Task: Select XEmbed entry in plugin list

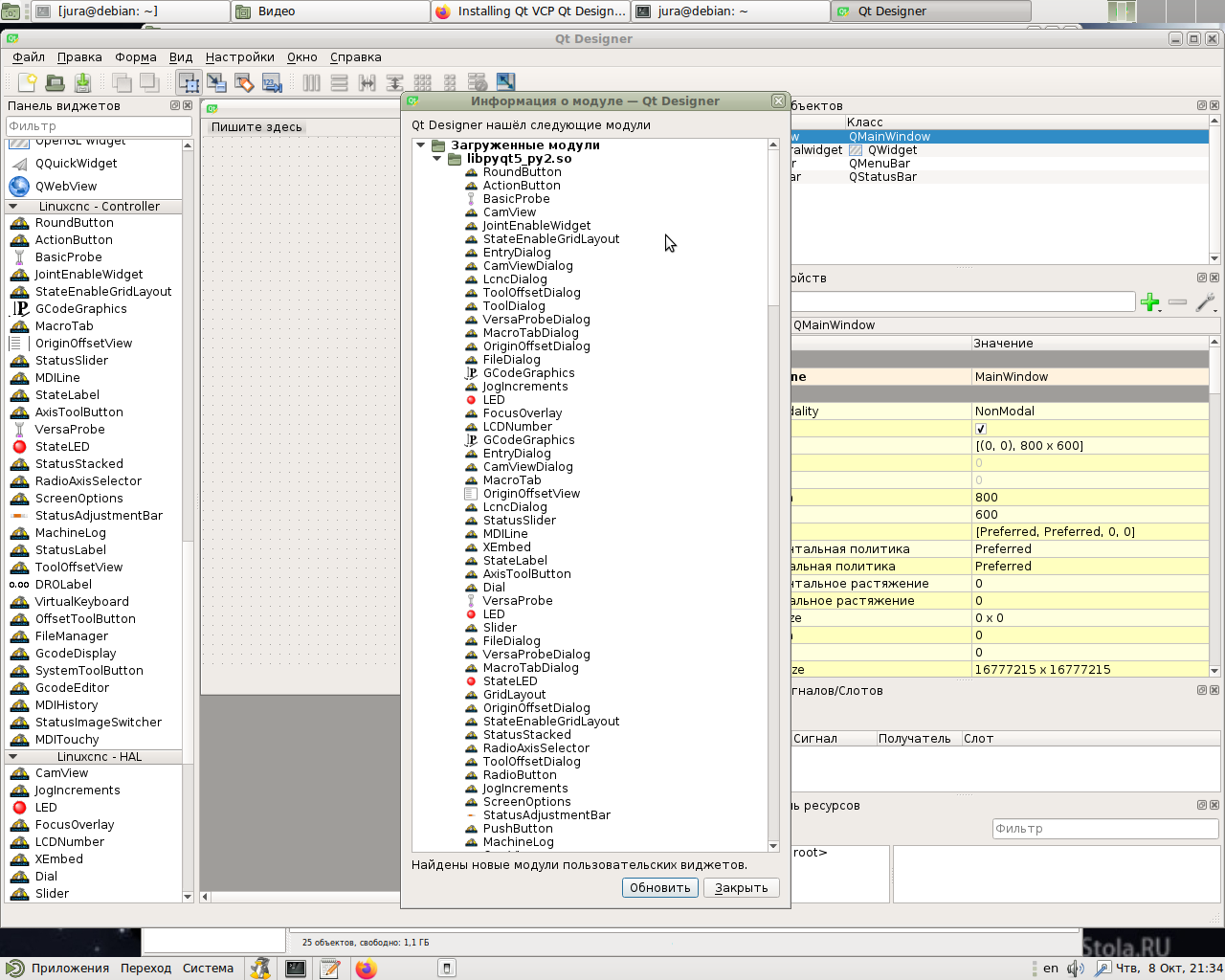Action: click(x=506, y=547)
